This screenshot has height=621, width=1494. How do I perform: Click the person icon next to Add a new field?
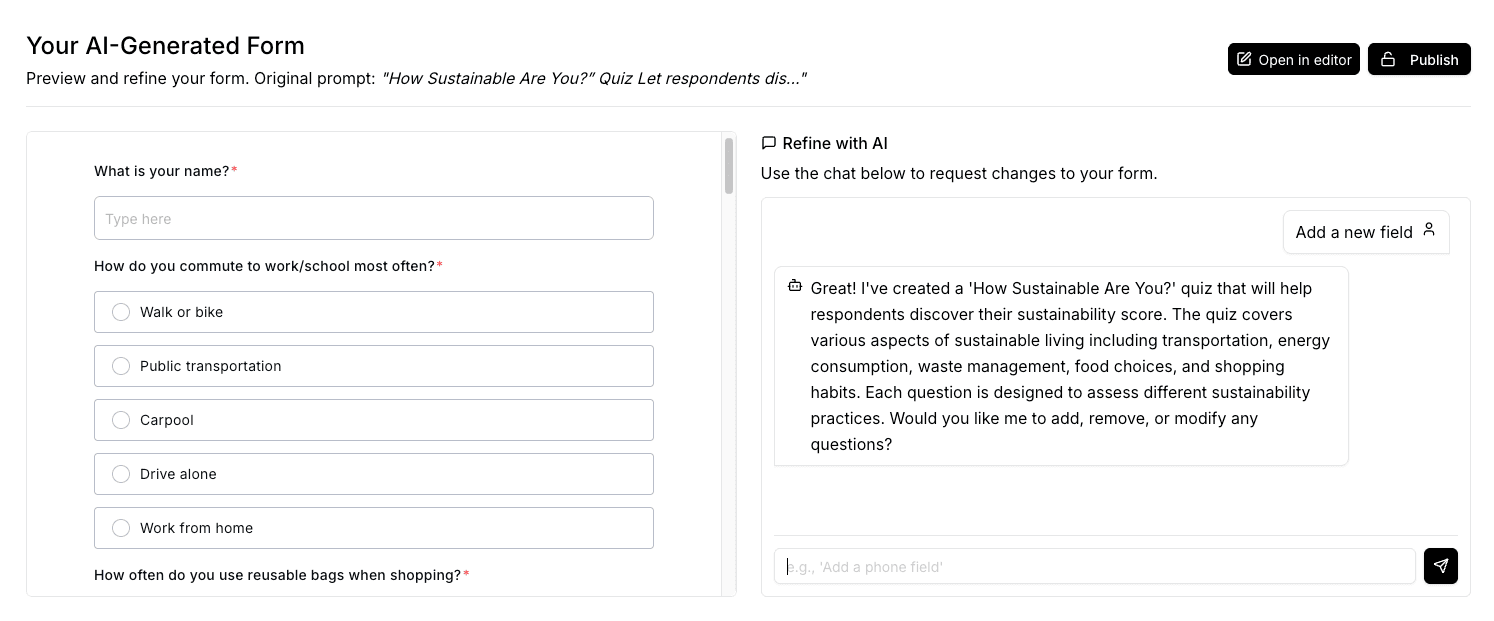tap(1428, 229)
